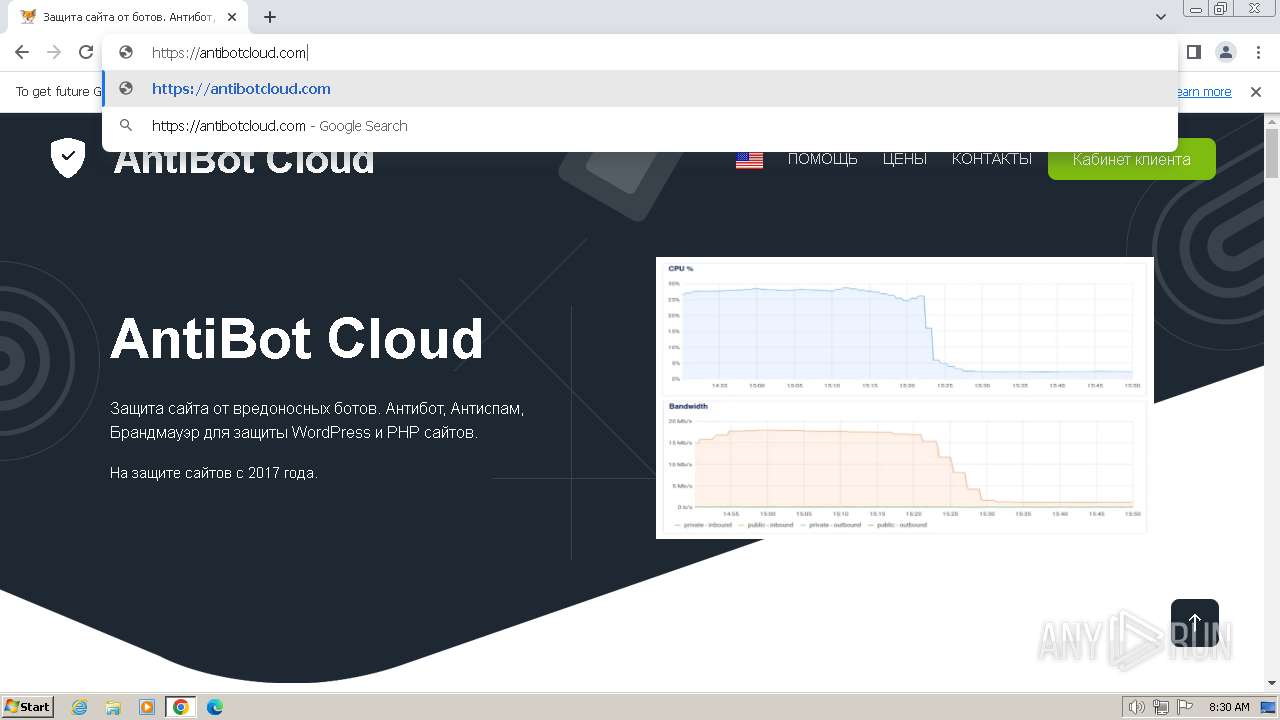
Task: Click the address bar URL field
Action: 640,53
